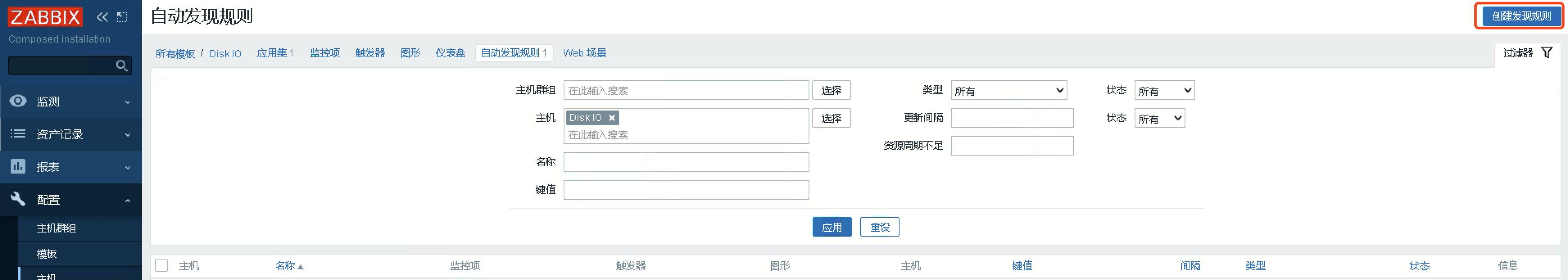Screen dimensions: 1568x280
Task: Expand the 资产记录 inventory menu
Action: tap(70, 134)
